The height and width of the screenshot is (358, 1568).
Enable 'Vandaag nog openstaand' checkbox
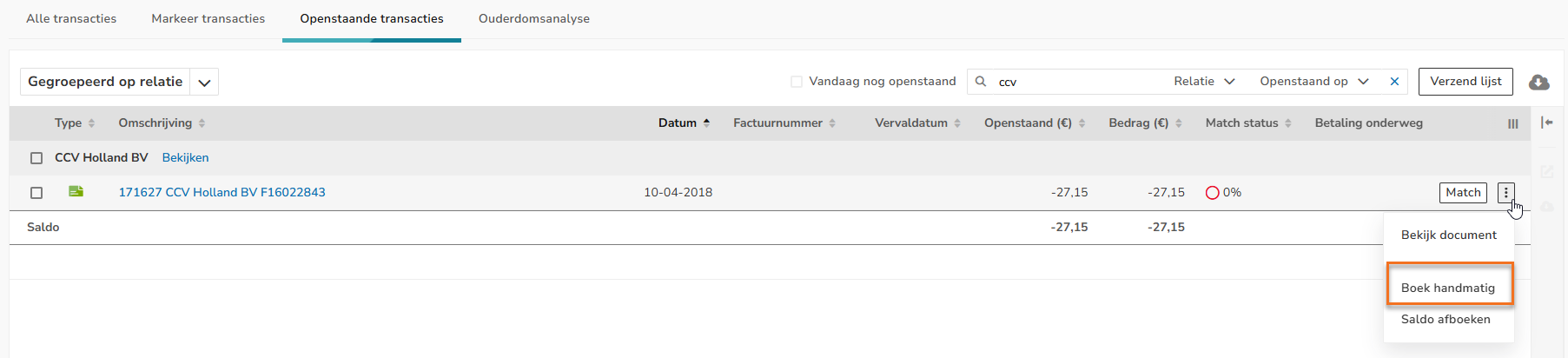coord(797,82)
